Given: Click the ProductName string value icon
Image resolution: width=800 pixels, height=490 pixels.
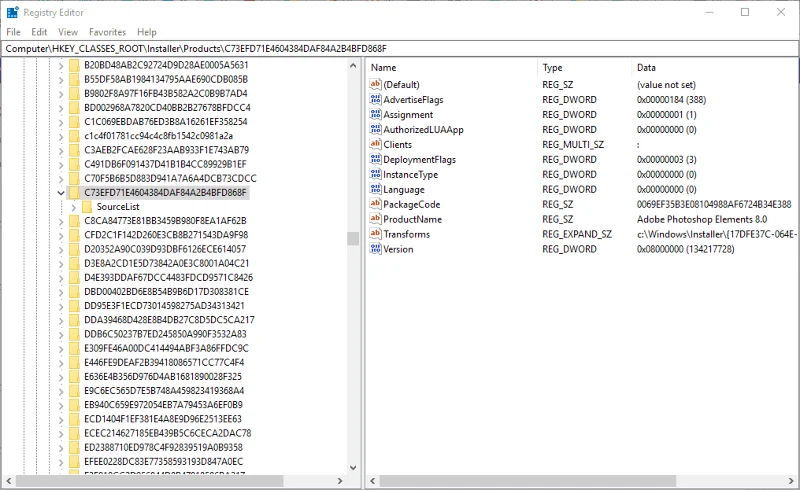Looking at the screenshot, I should (376, 219).
